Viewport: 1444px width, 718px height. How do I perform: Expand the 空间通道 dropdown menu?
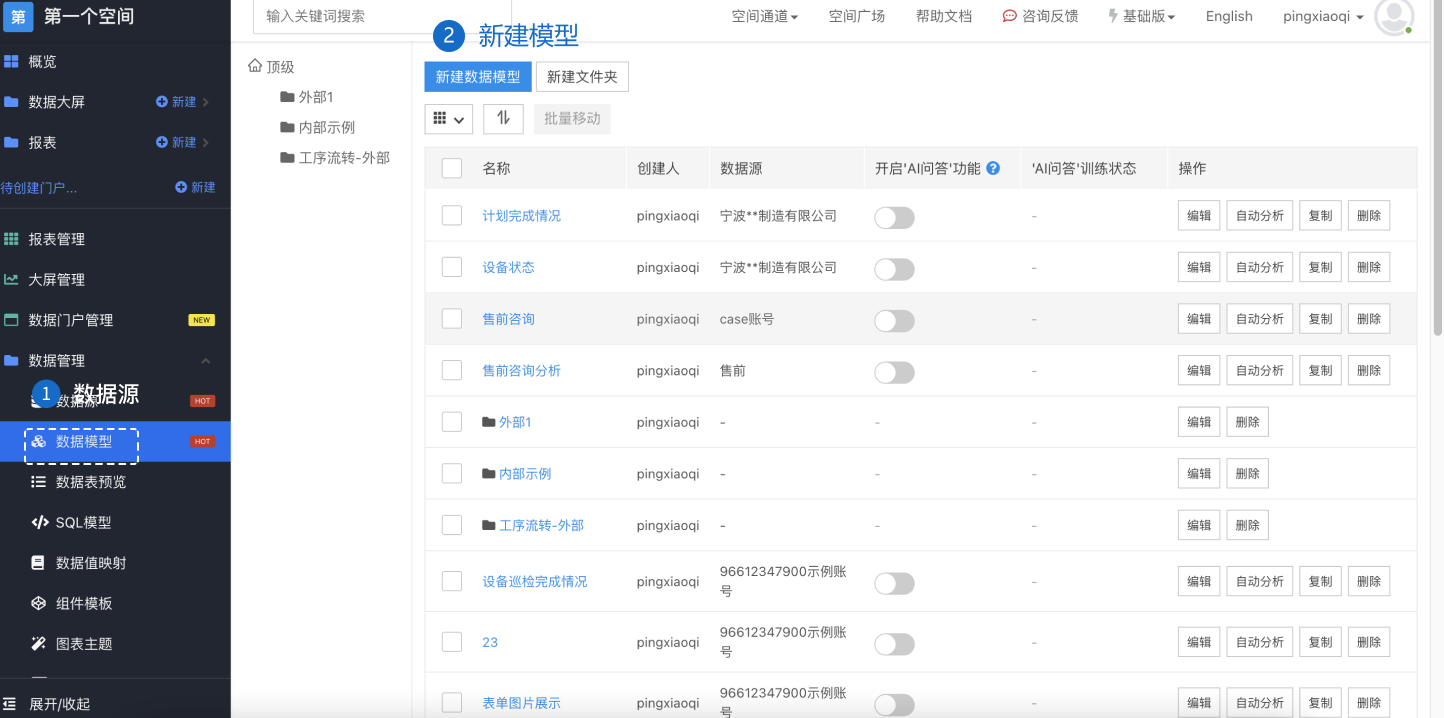tap(764, 17)
